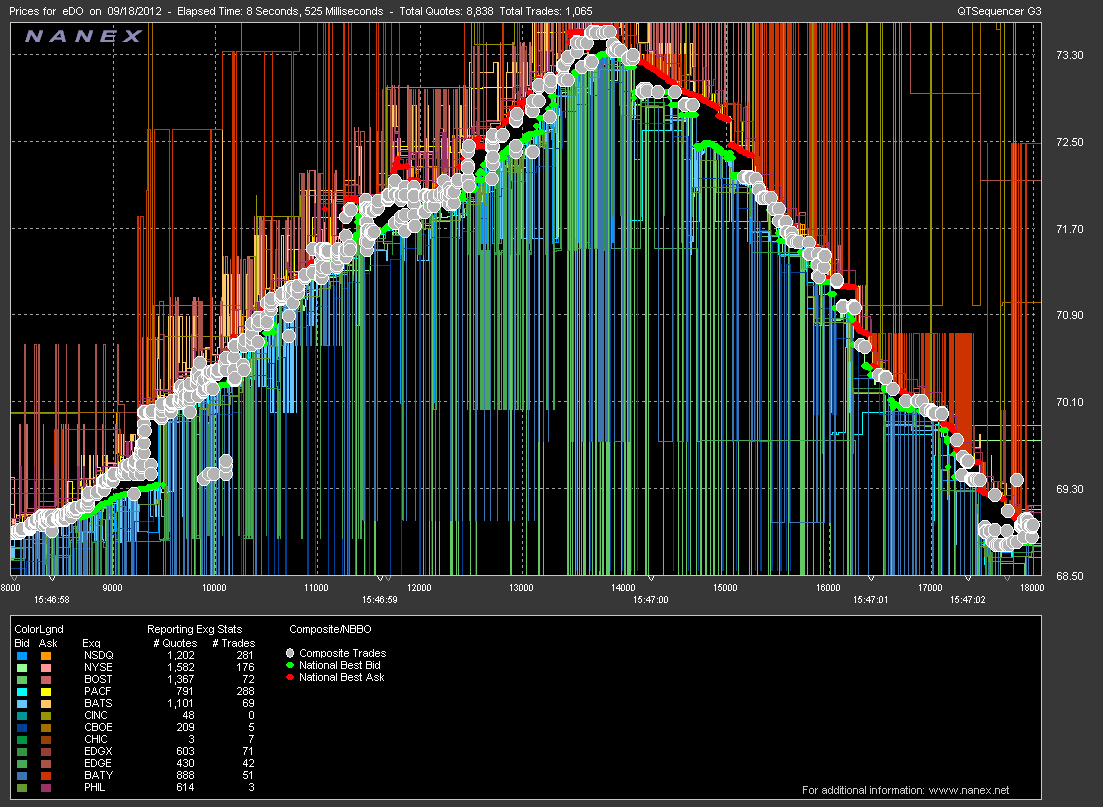Click the NYSE quotes count 1,582

[x=180, y=667]
